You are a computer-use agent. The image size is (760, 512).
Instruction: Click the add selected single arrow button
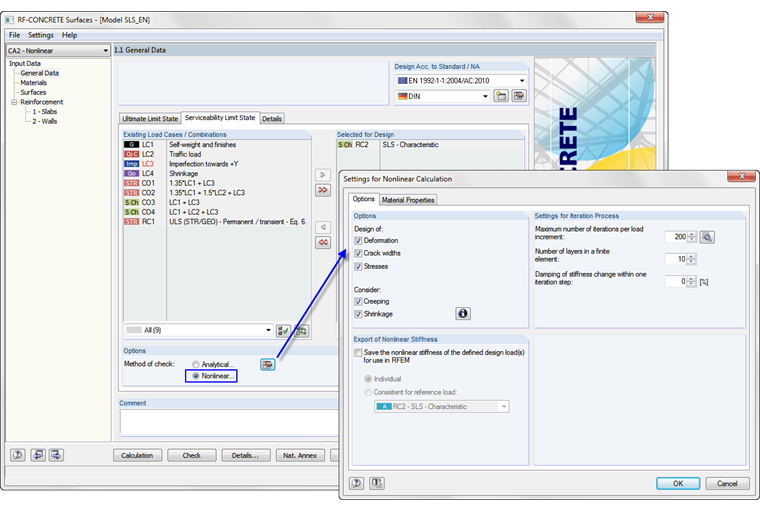pyautogui.click(x=323, y=175)
